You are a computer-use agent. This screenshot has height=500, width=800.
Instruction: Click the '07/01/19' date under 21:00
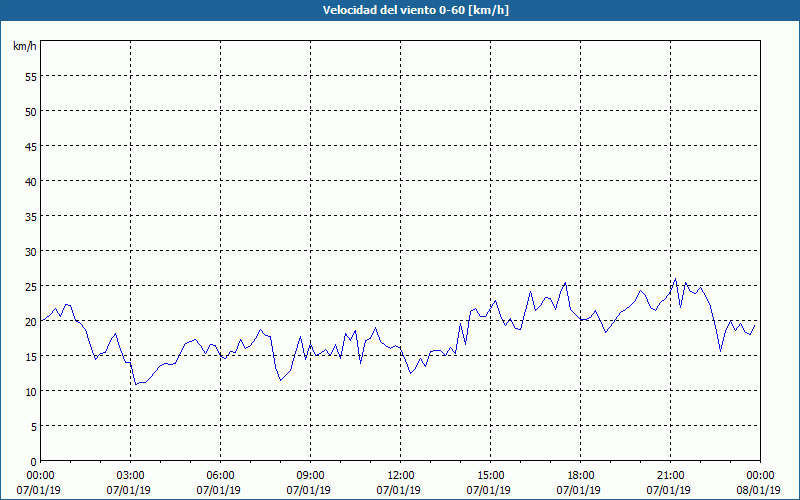(x=668, y=490)
